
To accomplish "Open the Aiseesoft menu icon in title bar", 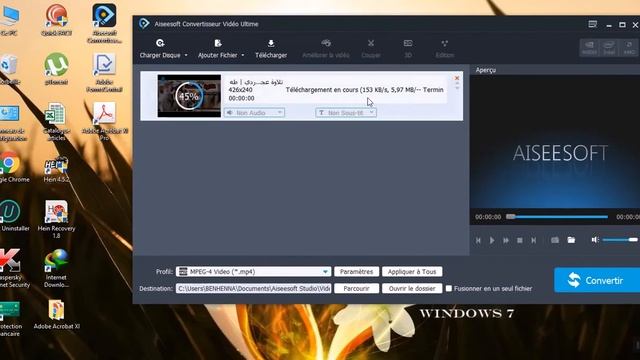I will click(593, 24).
